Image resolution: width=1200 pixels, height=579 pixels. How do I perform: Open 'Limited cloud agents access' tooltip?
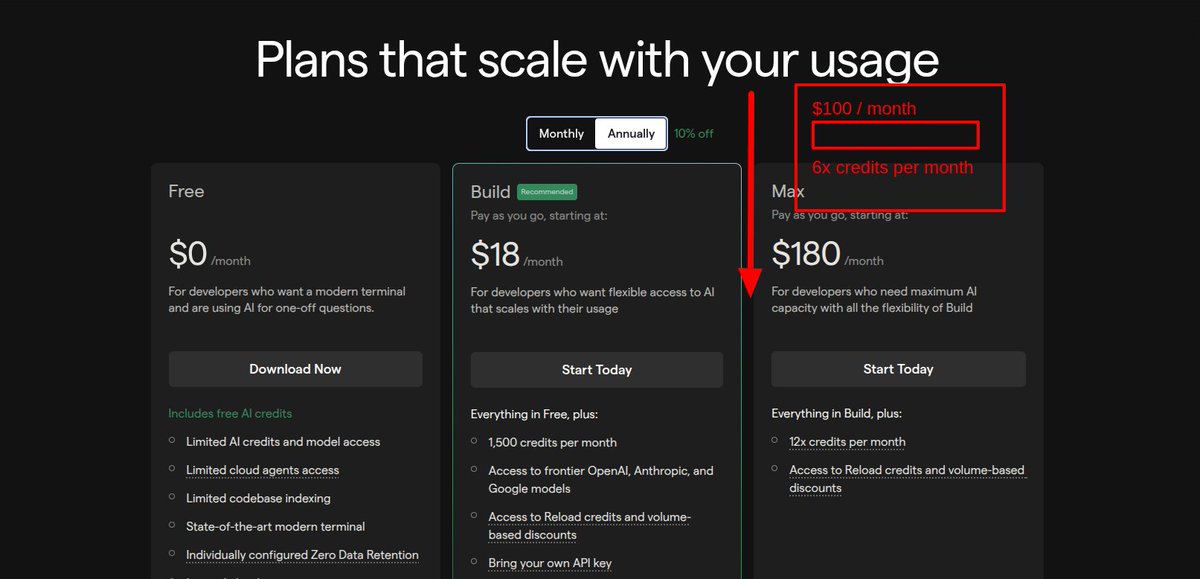click(262, 470)
